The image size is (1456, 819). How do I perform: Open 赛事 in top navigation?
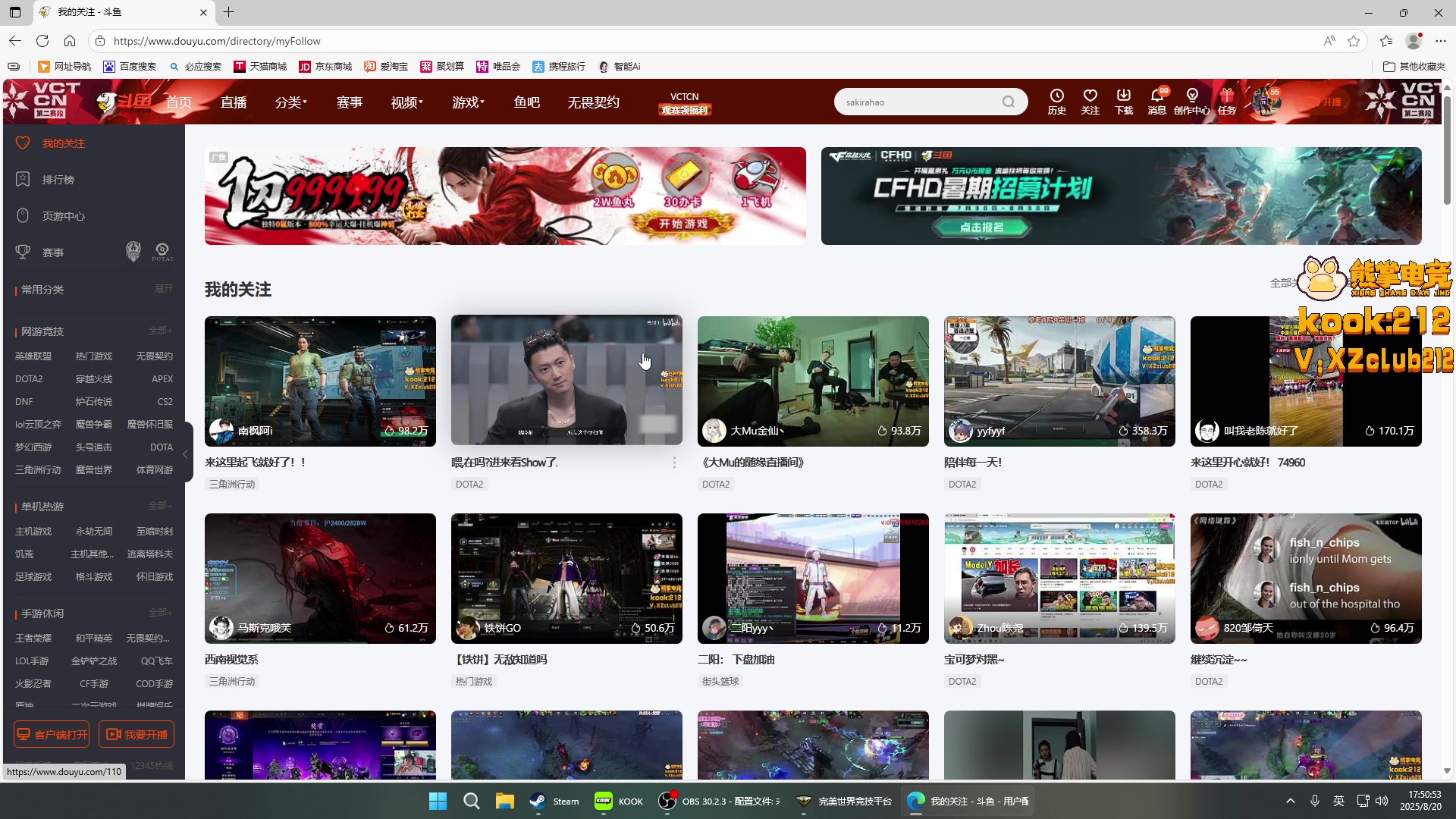pyautogui.click(x=349, y=102)
